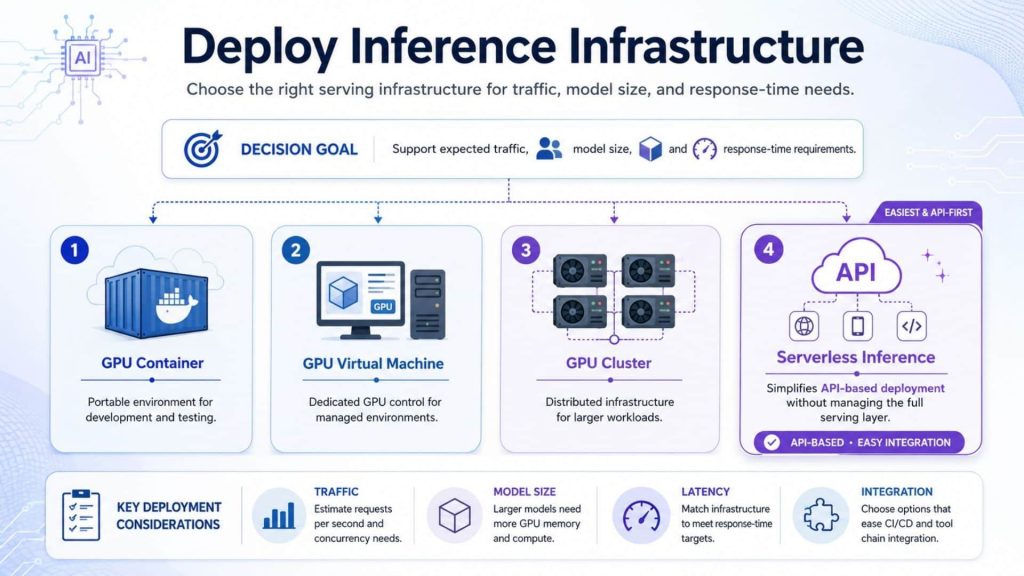Screen dimensions: 1024x576
Task: Click the gauge response-time icon in goal bar
Action: (x=705, y=149)
